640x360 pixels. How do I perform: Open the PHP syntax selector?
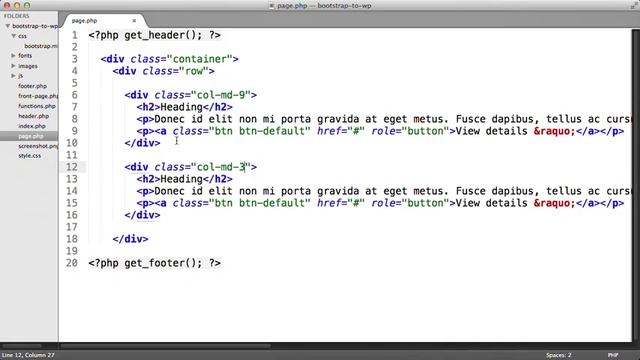click(x=613, y=355)
